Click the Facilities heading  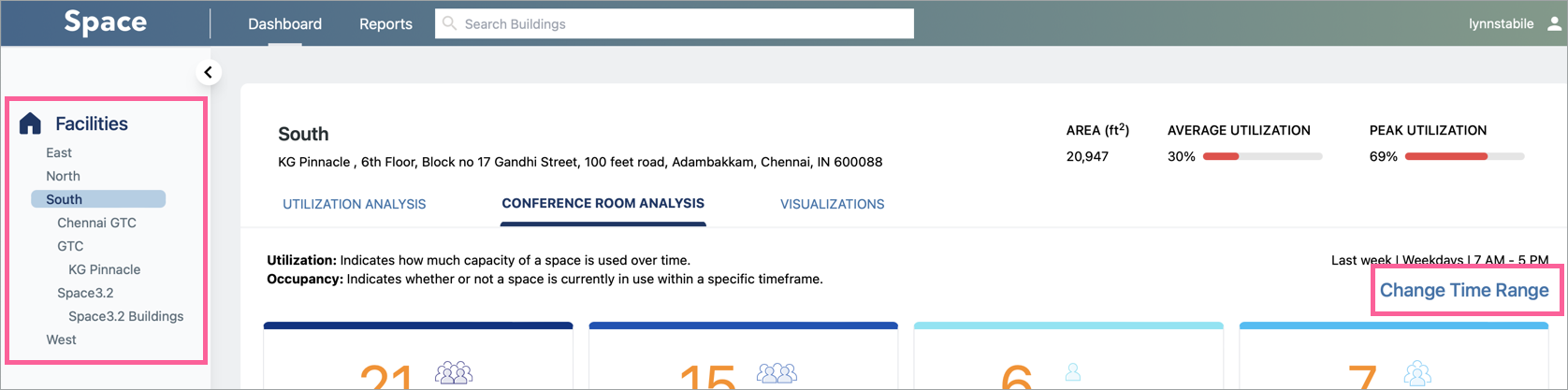pos(92,123)
